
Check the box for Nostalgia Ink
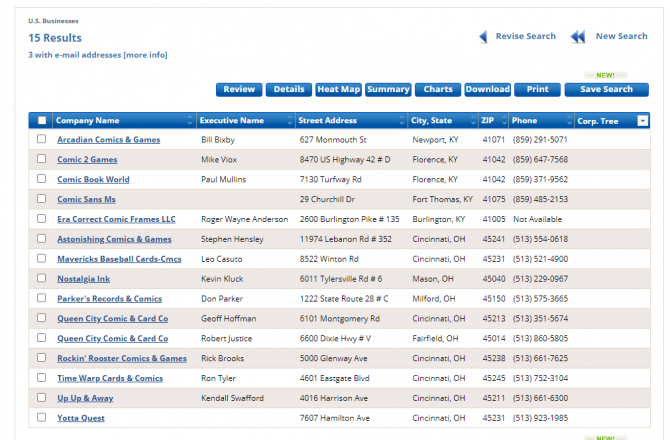click(41, 278)
